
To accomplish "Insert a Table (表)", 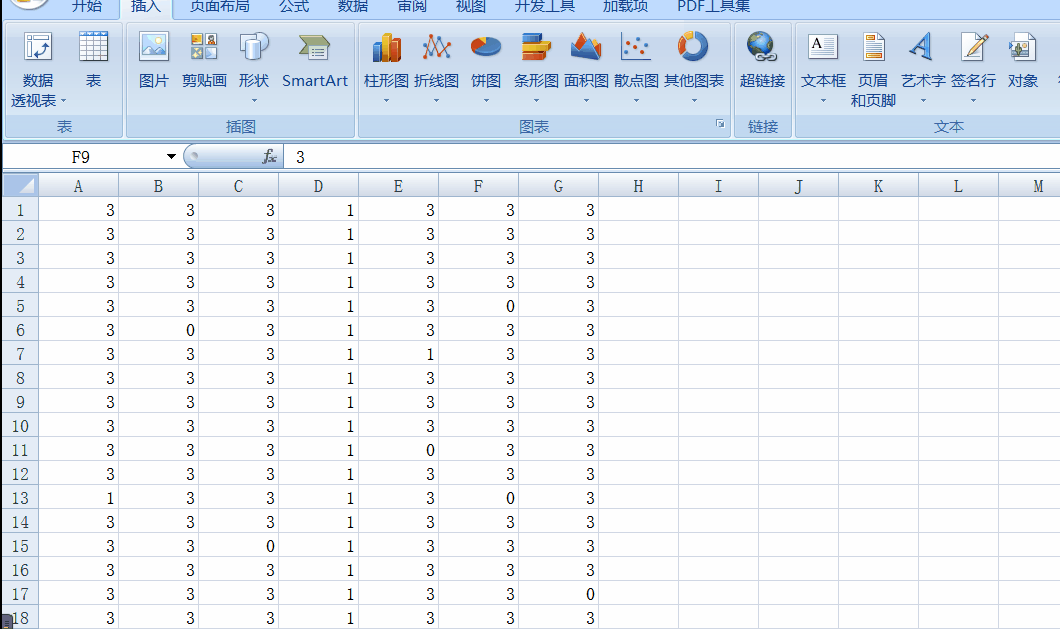I will 93,61.
